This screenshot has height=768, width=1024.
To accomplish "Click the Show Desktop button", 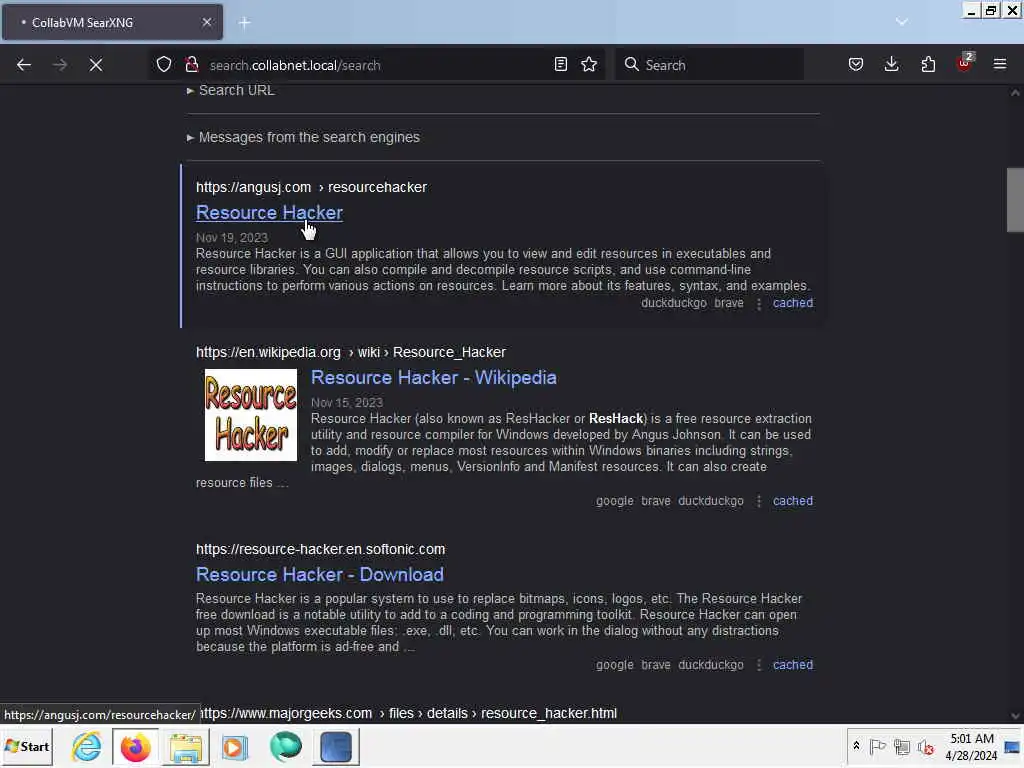I will click(x=1012, y=746).
